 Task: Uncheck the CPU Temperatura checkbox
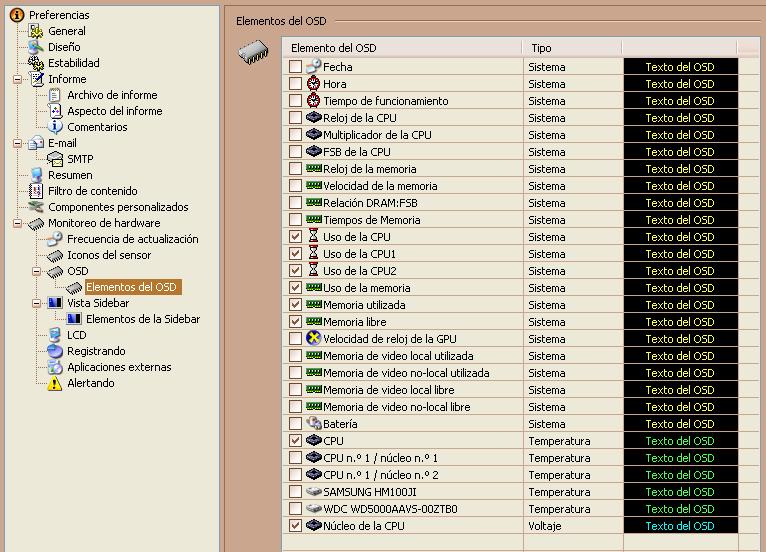295,441
